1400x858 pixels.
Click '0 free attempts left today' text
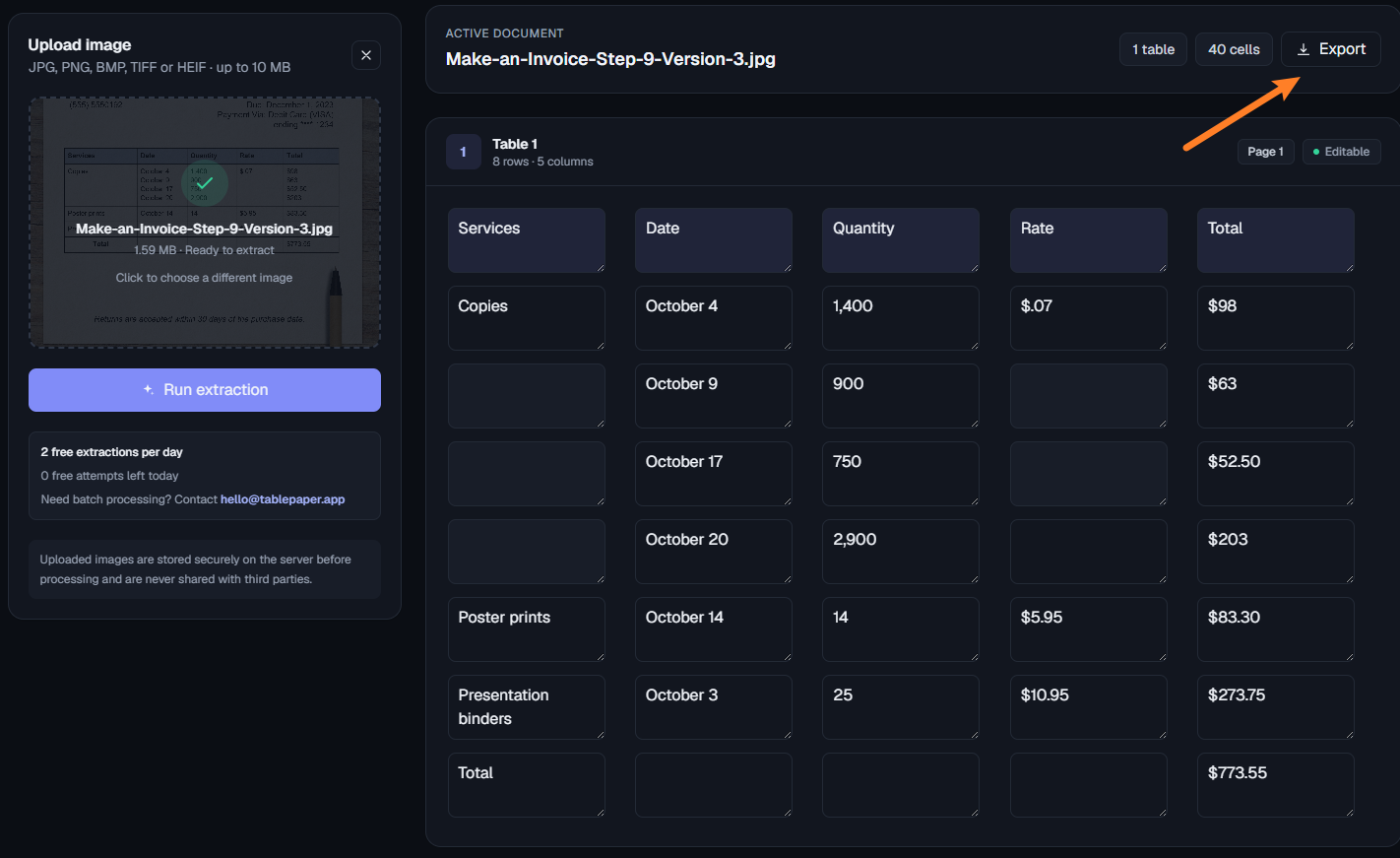[x=109, y=476]
